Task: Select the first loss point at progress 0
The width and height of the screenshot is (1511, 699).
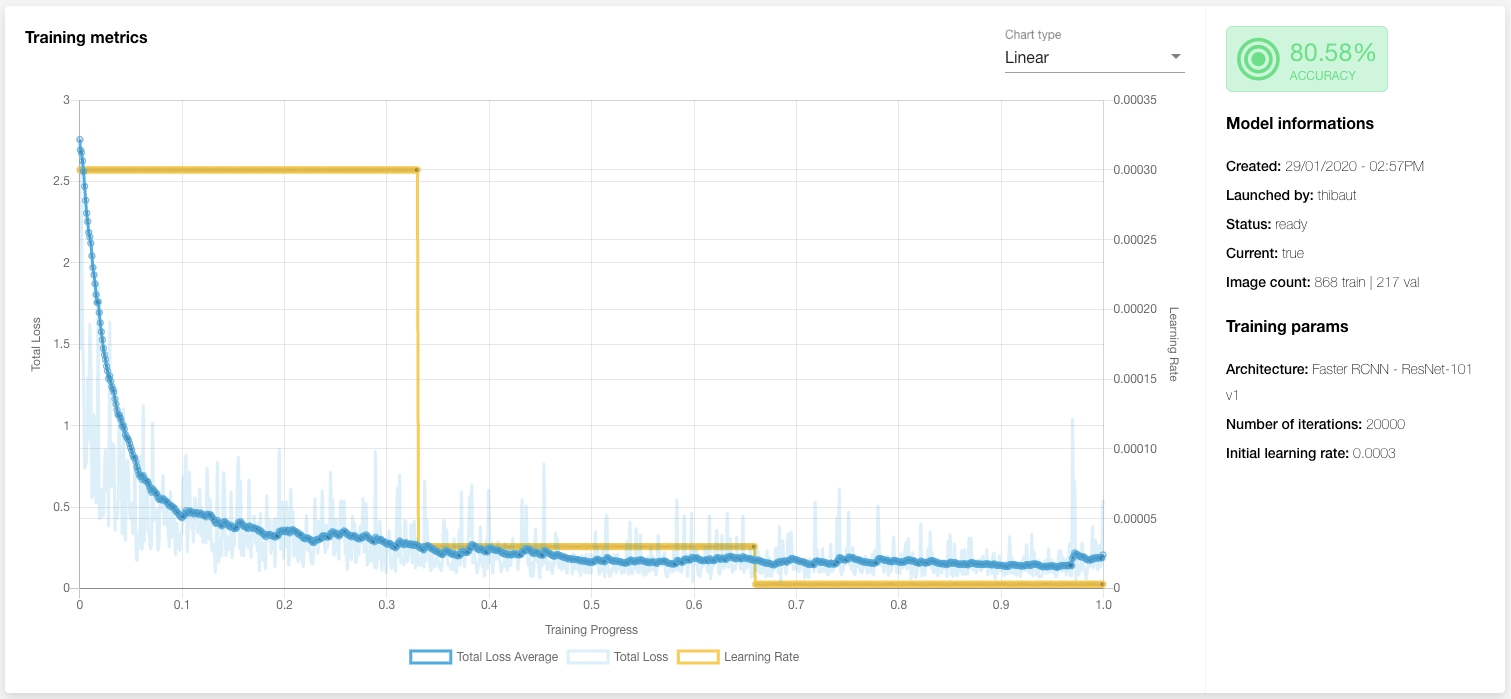Action: (x=80, y=140)
